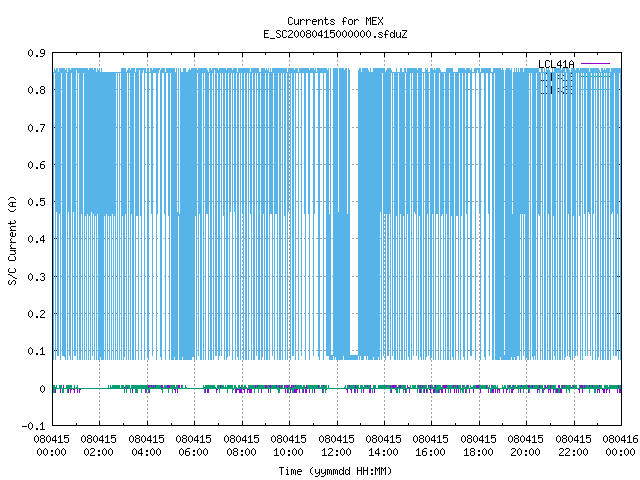
Task: Click the x-axis label "080415 10:00"
Action: (289, 446)
